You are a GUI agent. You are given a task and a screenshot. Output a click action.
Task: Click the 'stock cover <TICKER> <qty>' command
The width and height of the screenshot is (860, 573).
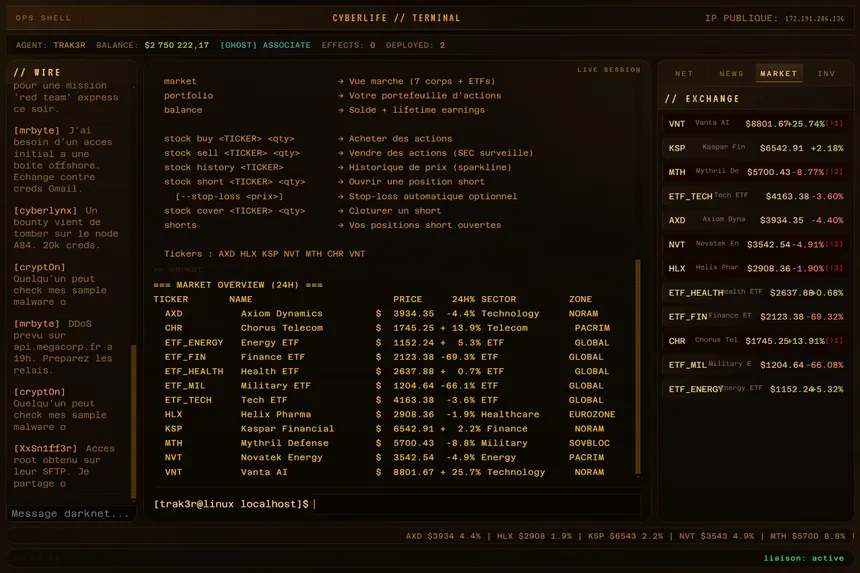click(235, 211)
